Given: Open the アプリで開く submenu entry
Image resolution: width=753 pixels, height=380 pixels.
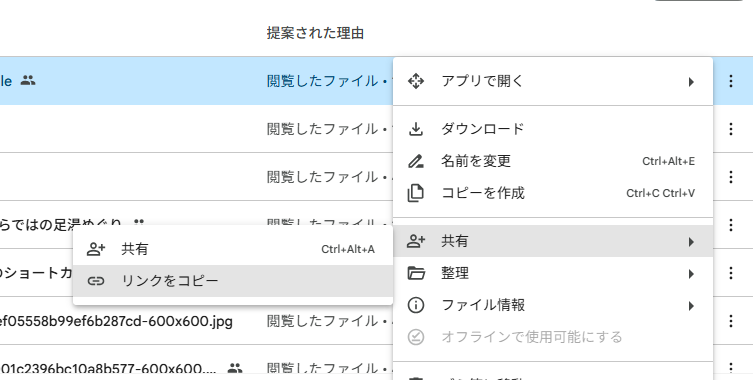Looking at the screenshot, I should click(553, 81).
